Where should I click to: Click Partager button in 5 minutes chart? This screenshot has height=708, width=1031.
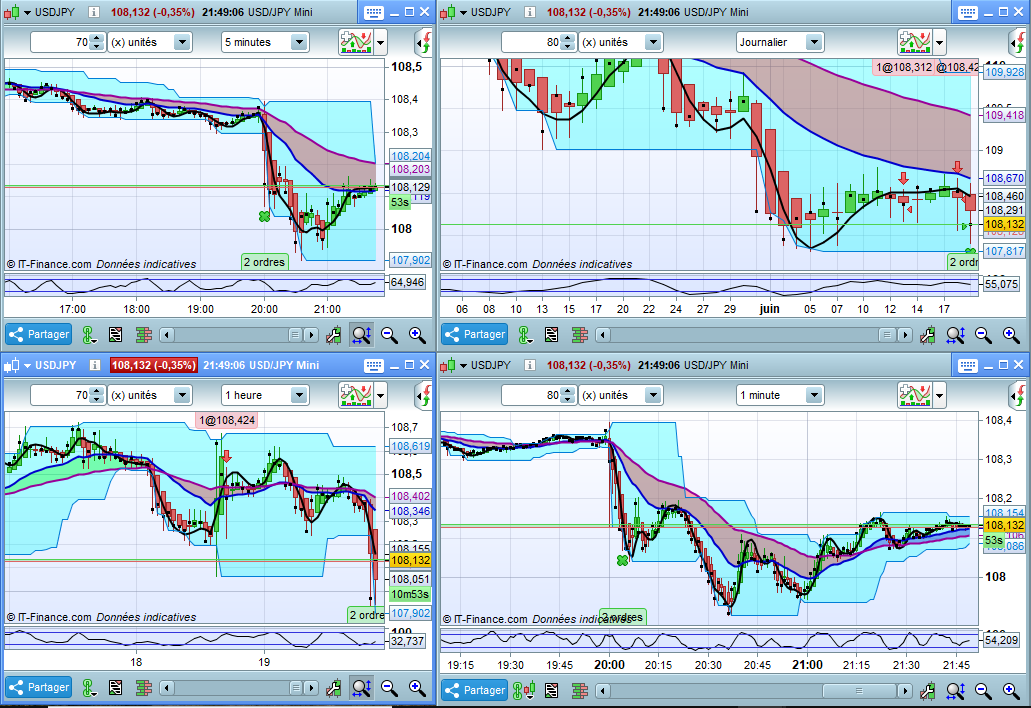(39, 335)
